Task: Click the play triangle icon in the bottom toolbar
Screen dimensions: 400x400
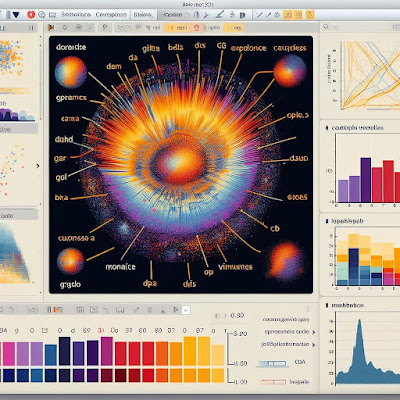Action: (x=176, y=310)
